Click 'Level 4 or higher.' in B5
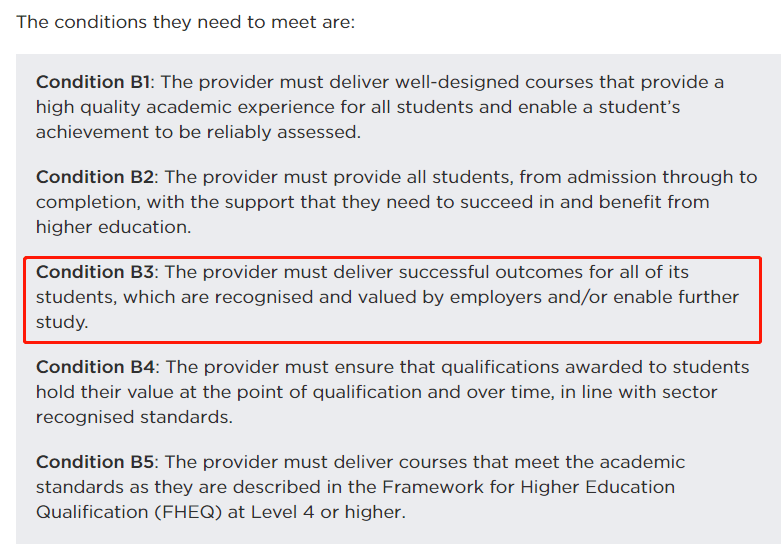 [328, 512]
